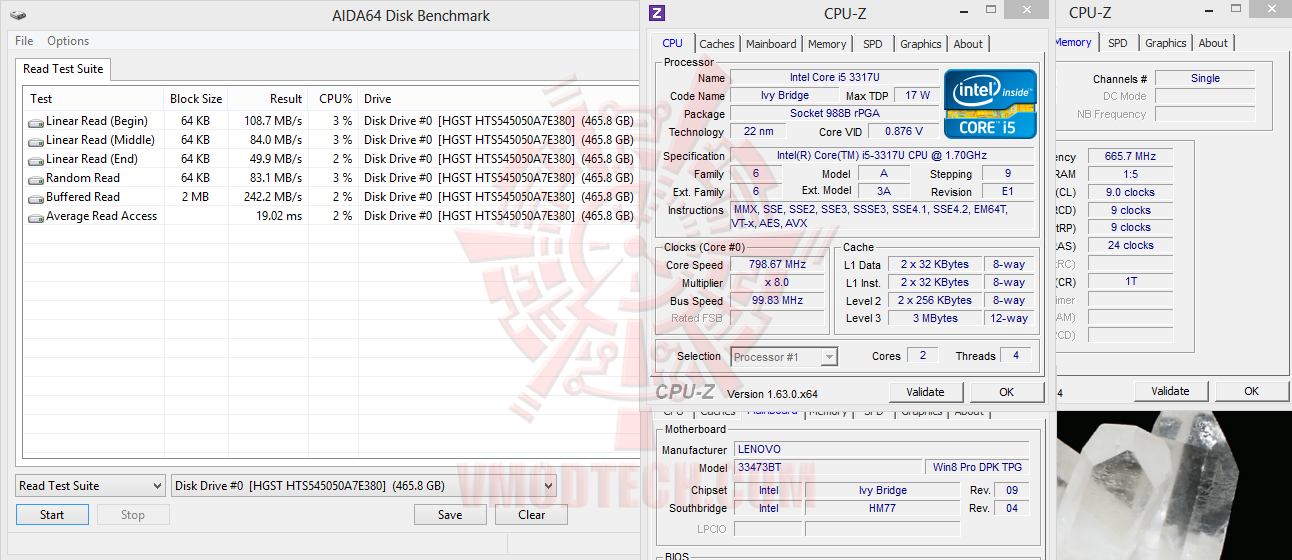
Task: Select the About tab in right CPU-Z window
Action: pos(1213,43)
